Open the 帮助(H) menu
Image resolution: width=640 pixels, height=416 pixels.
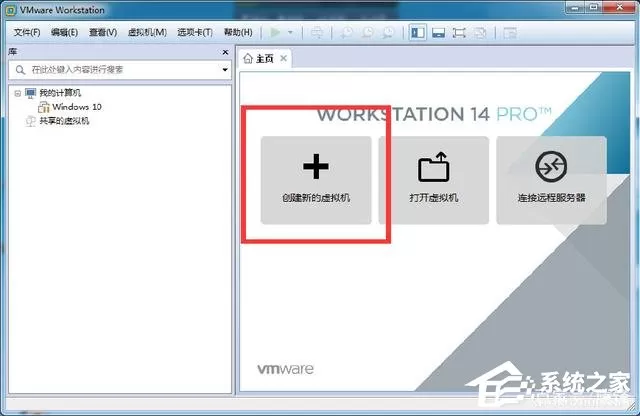[x=238, y=32]
